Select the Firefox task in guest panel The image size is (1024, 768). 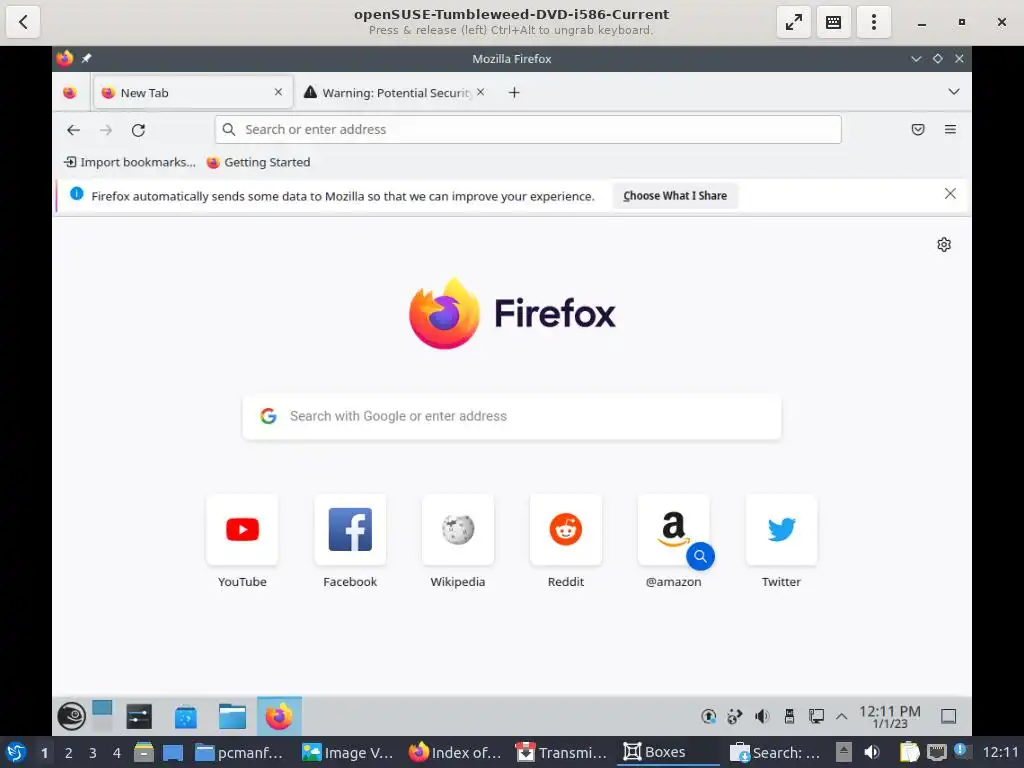[x=279, y=716]
